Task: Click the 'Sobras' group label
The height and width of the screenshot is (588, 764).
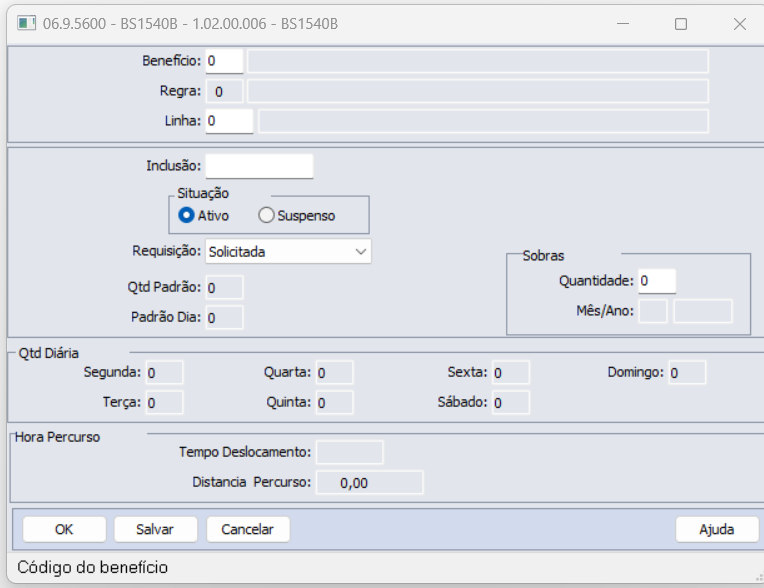Action: [x=543, y=256]
